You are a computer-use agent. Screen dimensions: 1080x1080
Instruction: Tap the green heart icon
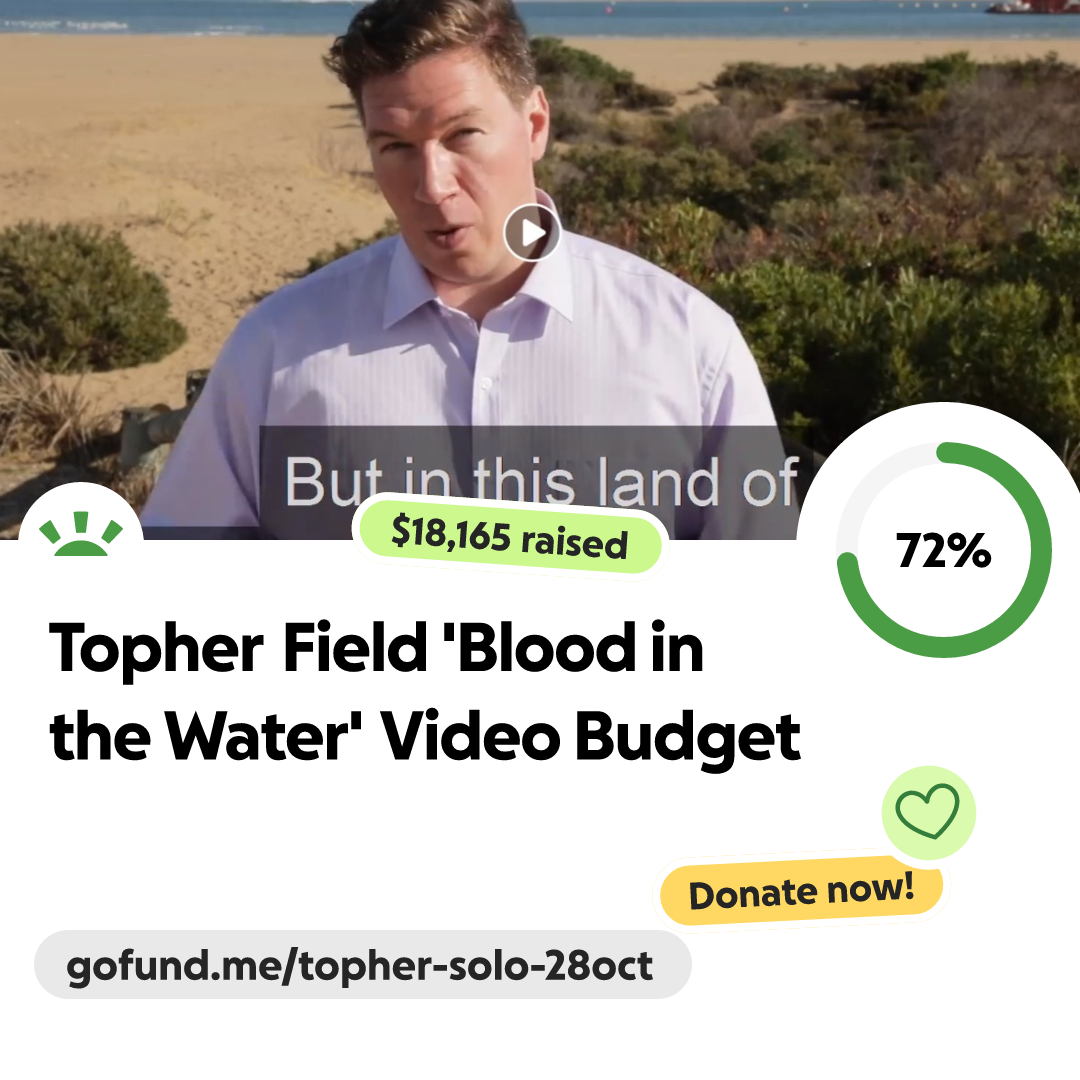point(928,811)
